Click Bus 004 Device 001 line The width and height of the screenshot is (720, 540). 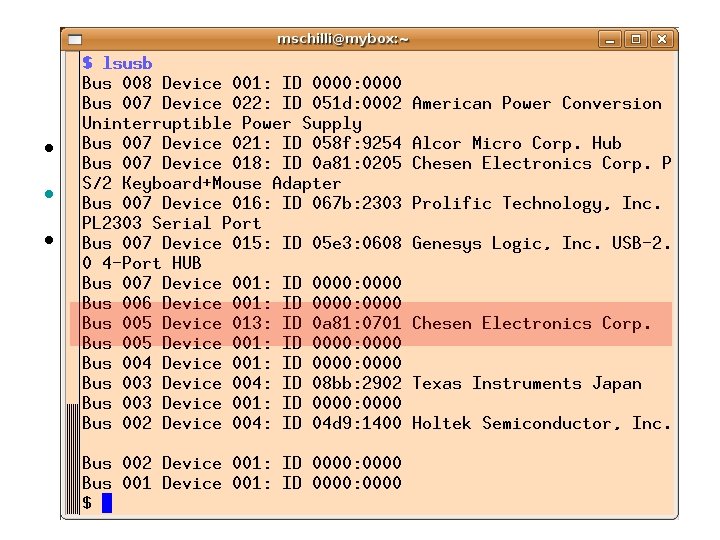242,363
